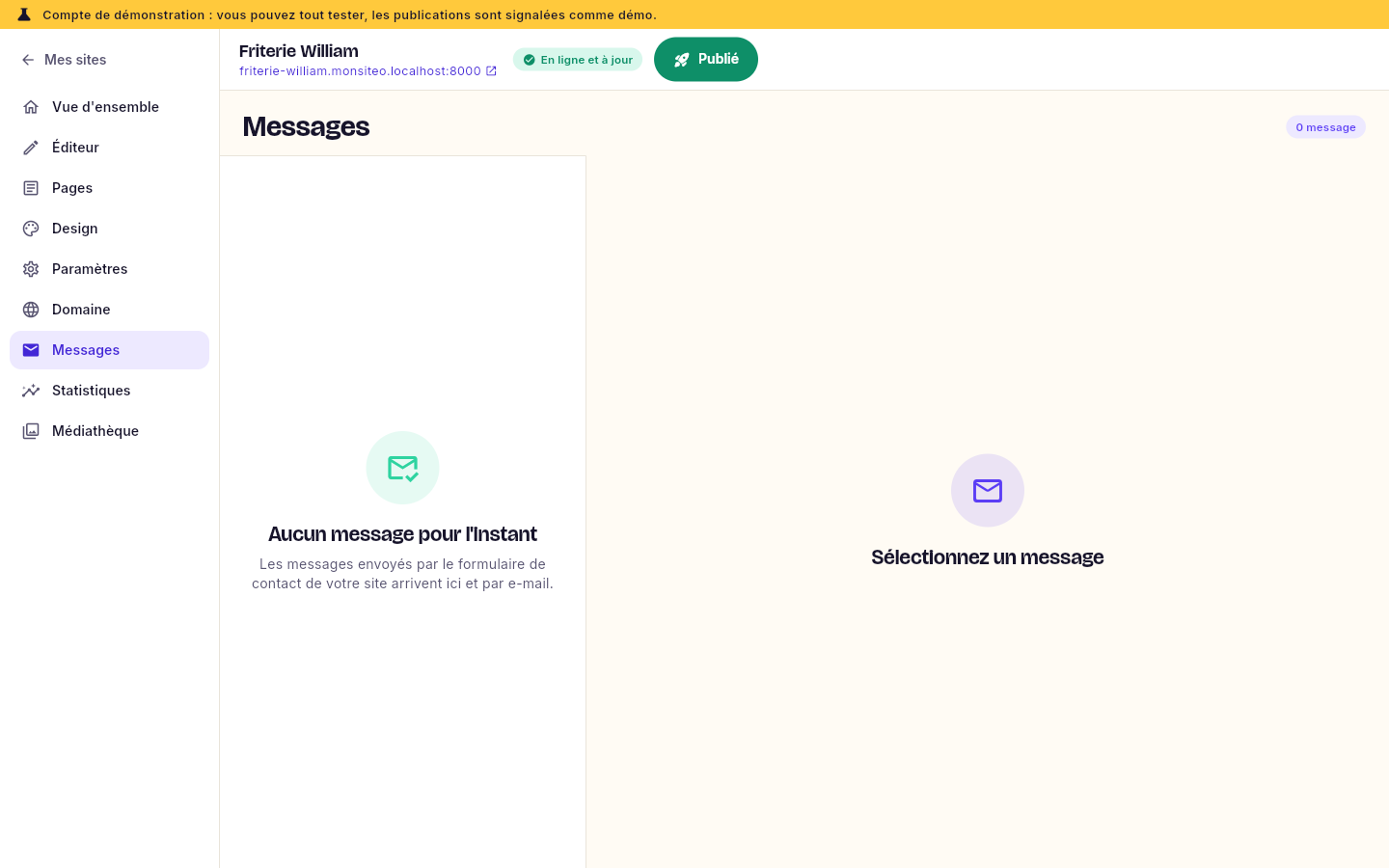Click the flask icon in the demo banner

coord(24,14)
